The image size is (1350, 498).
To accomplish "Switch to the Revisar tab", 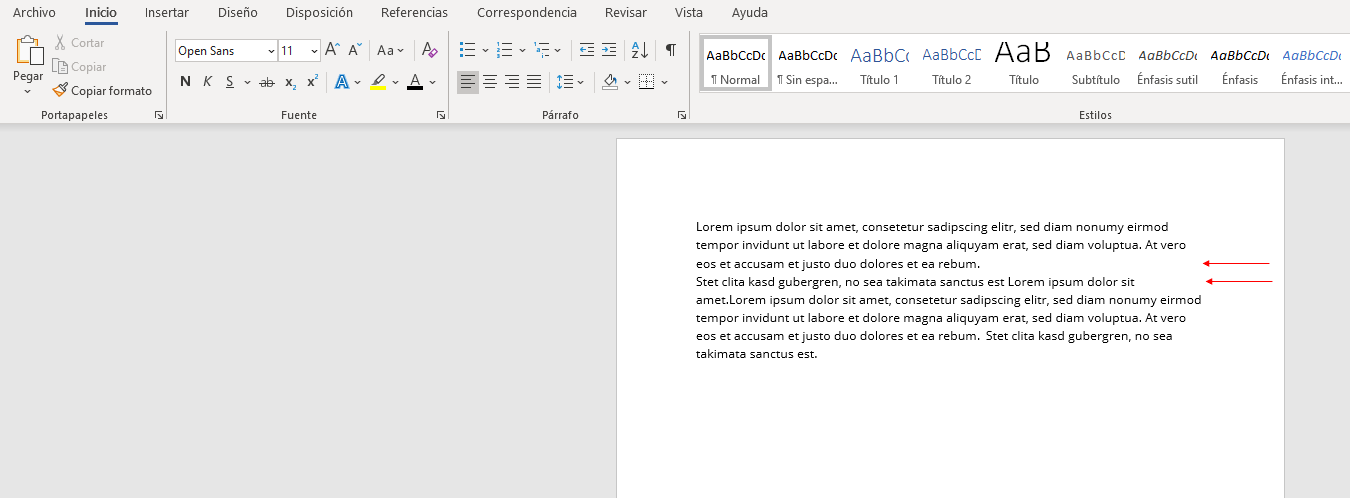I will click(x=625, y=13).
